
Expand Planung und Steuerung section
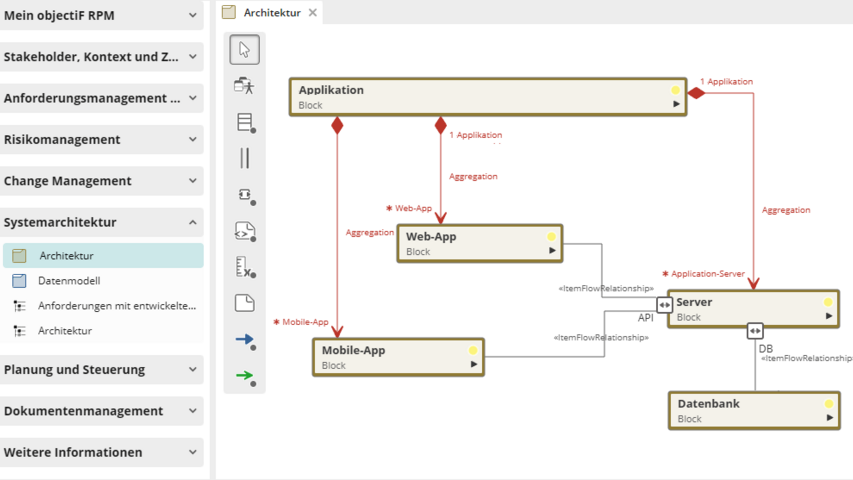coord(193,369)
